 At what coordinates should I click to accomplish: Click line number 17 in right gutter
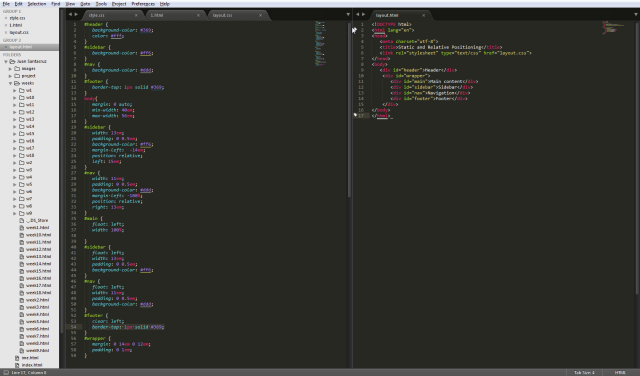point(361,116)
